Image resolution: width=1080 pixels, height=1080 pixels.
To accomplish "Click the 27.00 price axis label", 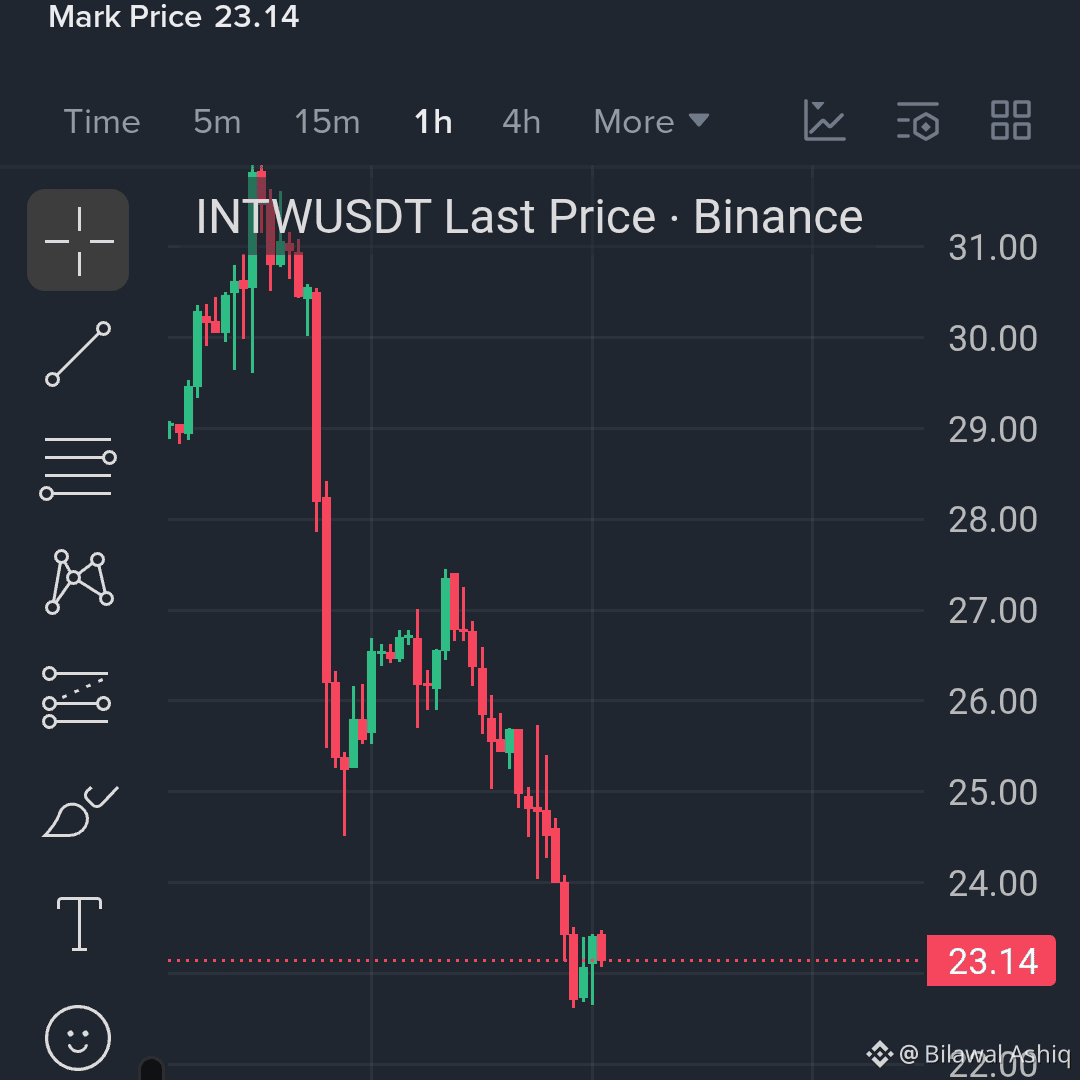I will (x=993, y=610).
